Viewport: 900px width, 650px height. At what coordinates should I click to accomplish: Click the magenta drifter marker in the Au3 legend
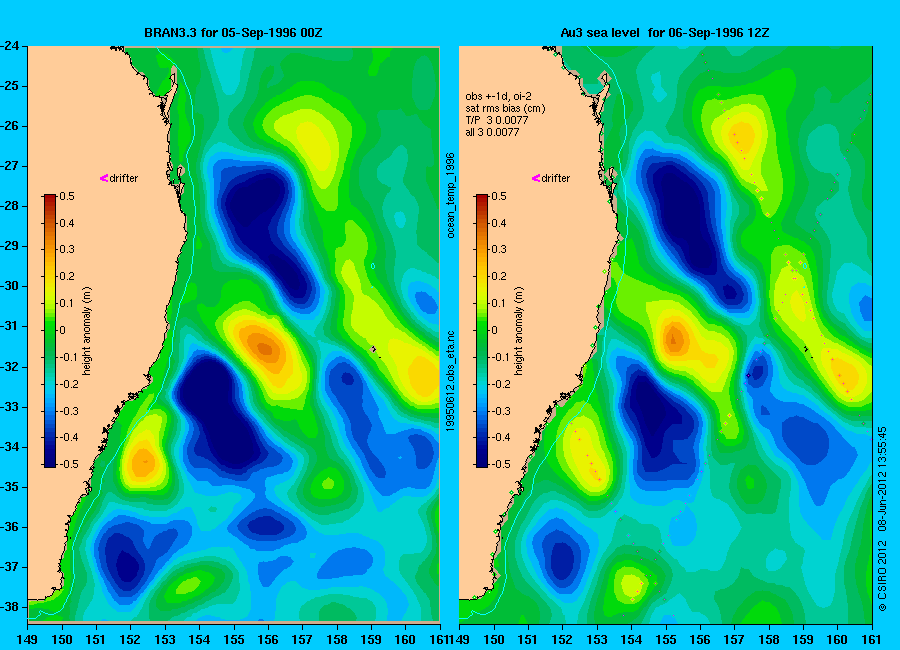coord(536,178)
